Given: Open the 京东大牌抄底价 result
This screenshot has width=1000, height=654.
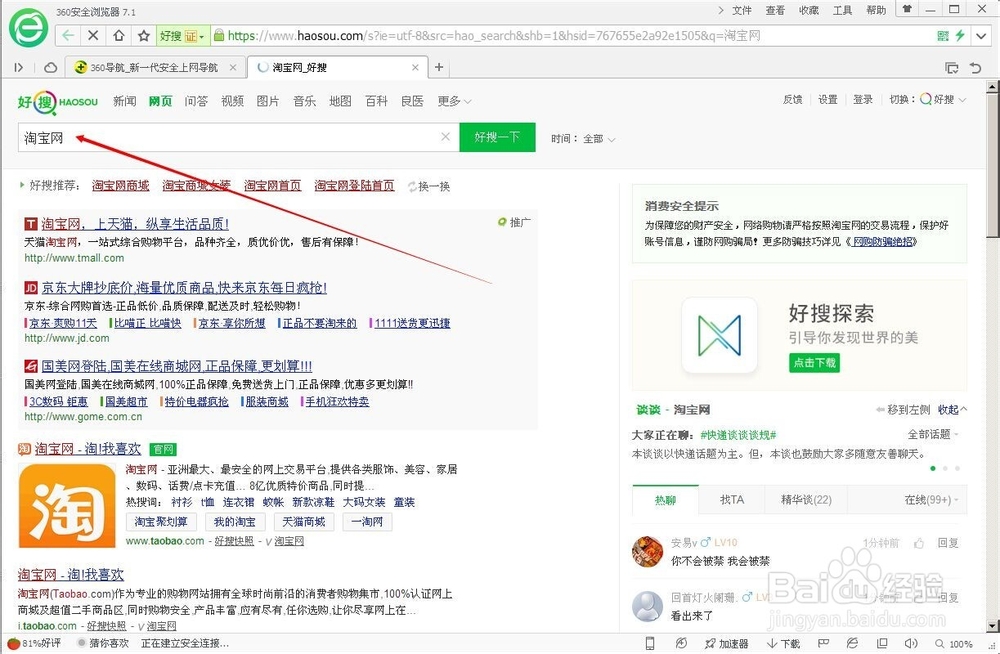Looking at the screenshot, I should 184,288.
